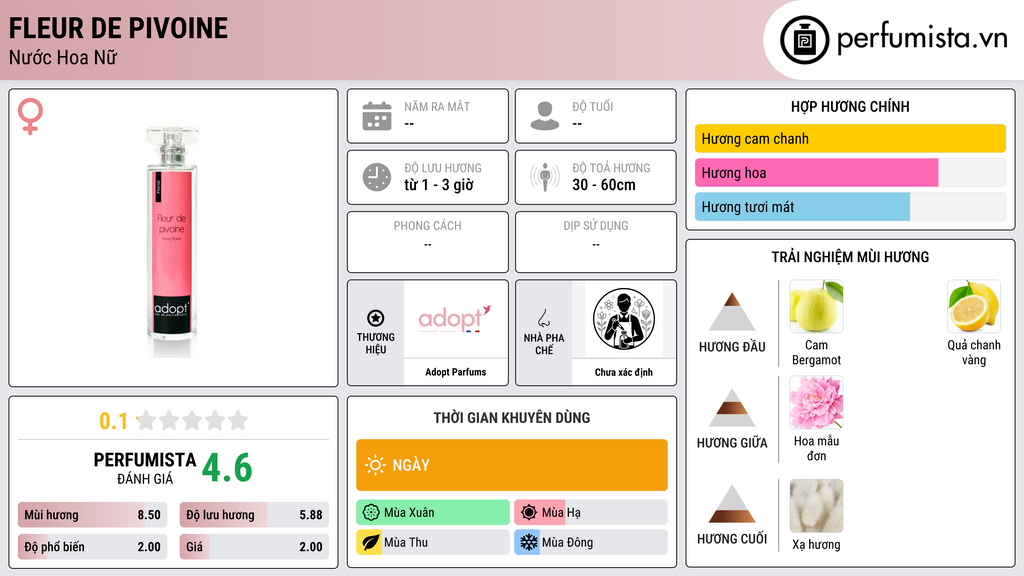Click the 'từ 1 - 3 giờ' longevity value
1024x576 pixels.
click(439, 185)
